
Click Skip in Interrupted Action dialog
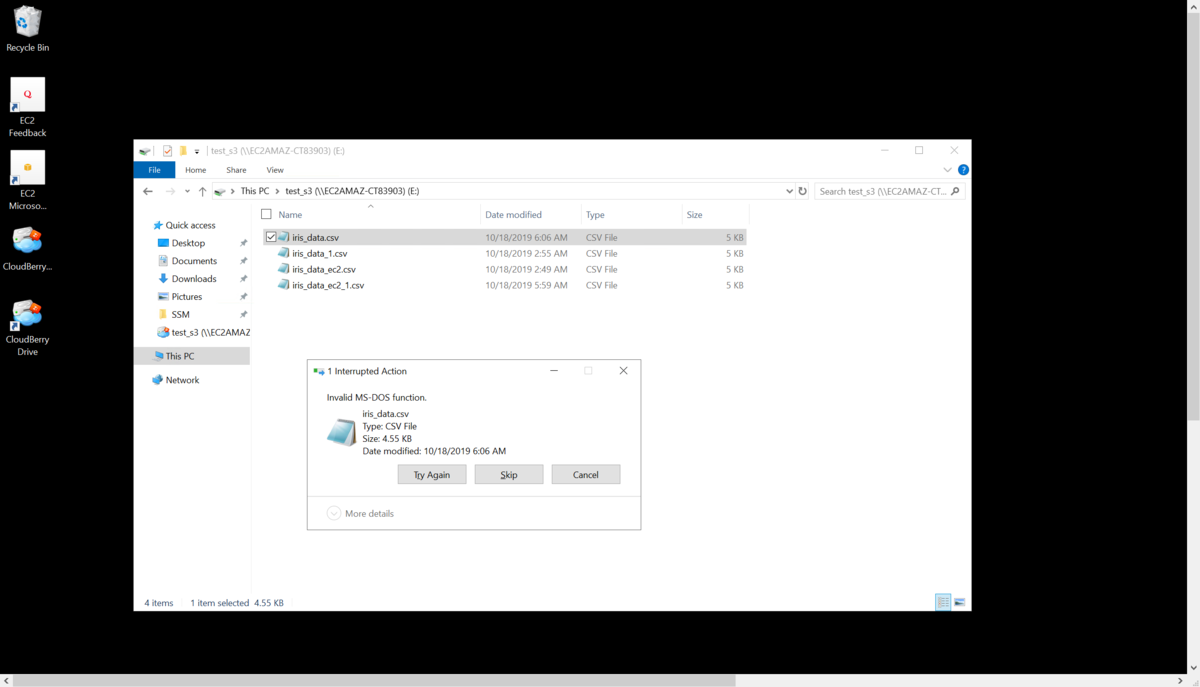(509, 475)
